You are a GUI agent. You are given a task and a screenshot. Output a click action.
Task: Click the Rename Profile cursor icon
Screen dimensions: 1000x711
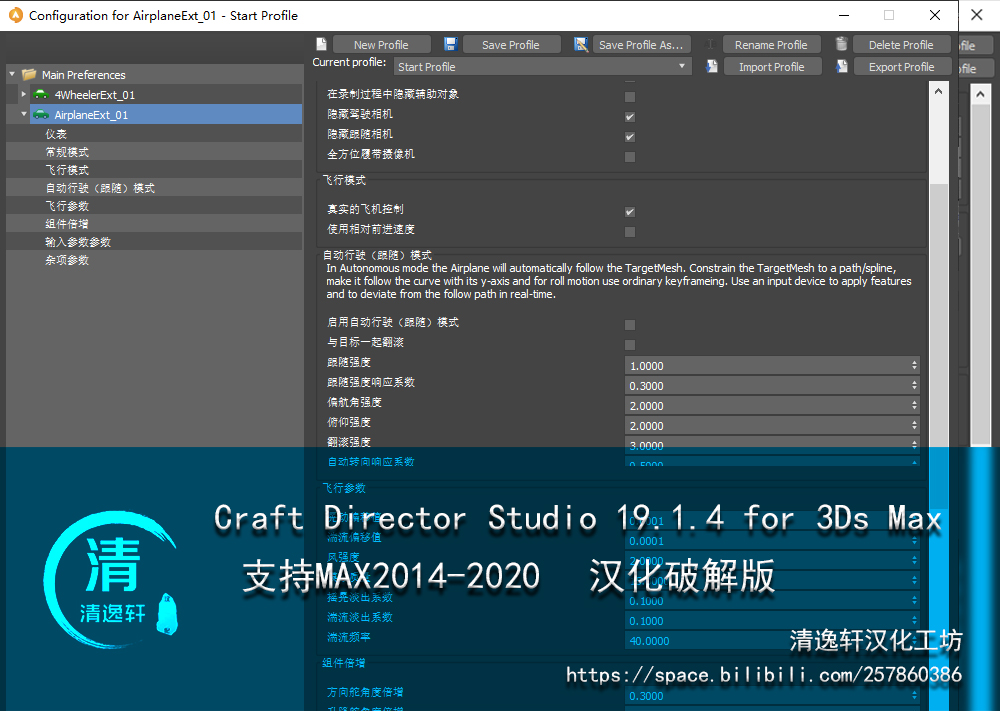click(x=710, y=44)
